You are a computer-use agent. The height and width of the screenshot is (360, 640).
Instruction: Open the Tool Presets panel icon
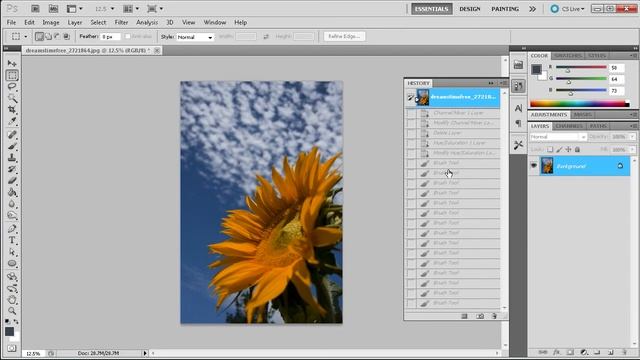pyautogui.click(x=518, y=145)
